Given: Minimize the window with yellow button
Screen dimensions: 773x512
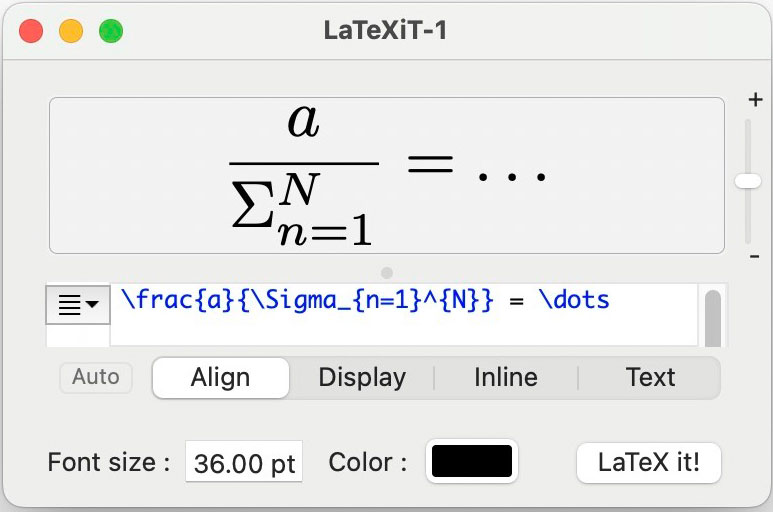Looking at the screenshot, I should pyautogui.click(x=71, y=31).
